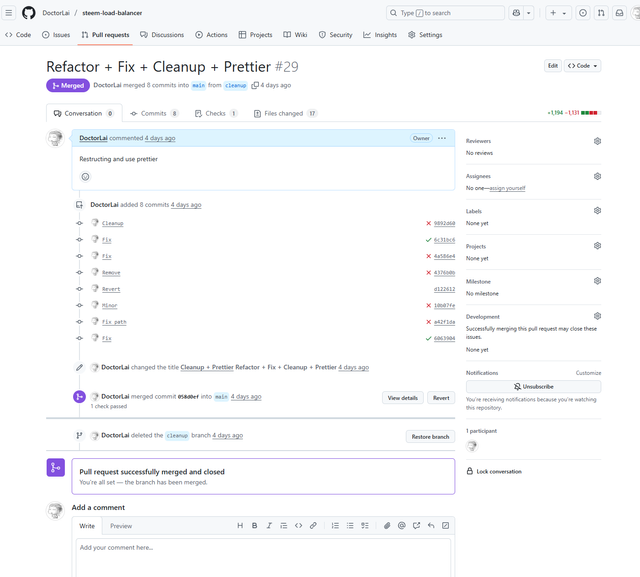This screenshot has width=640, height=577.
Task: Expand the Copilot dropdown arrow
Action: (529, 13)
